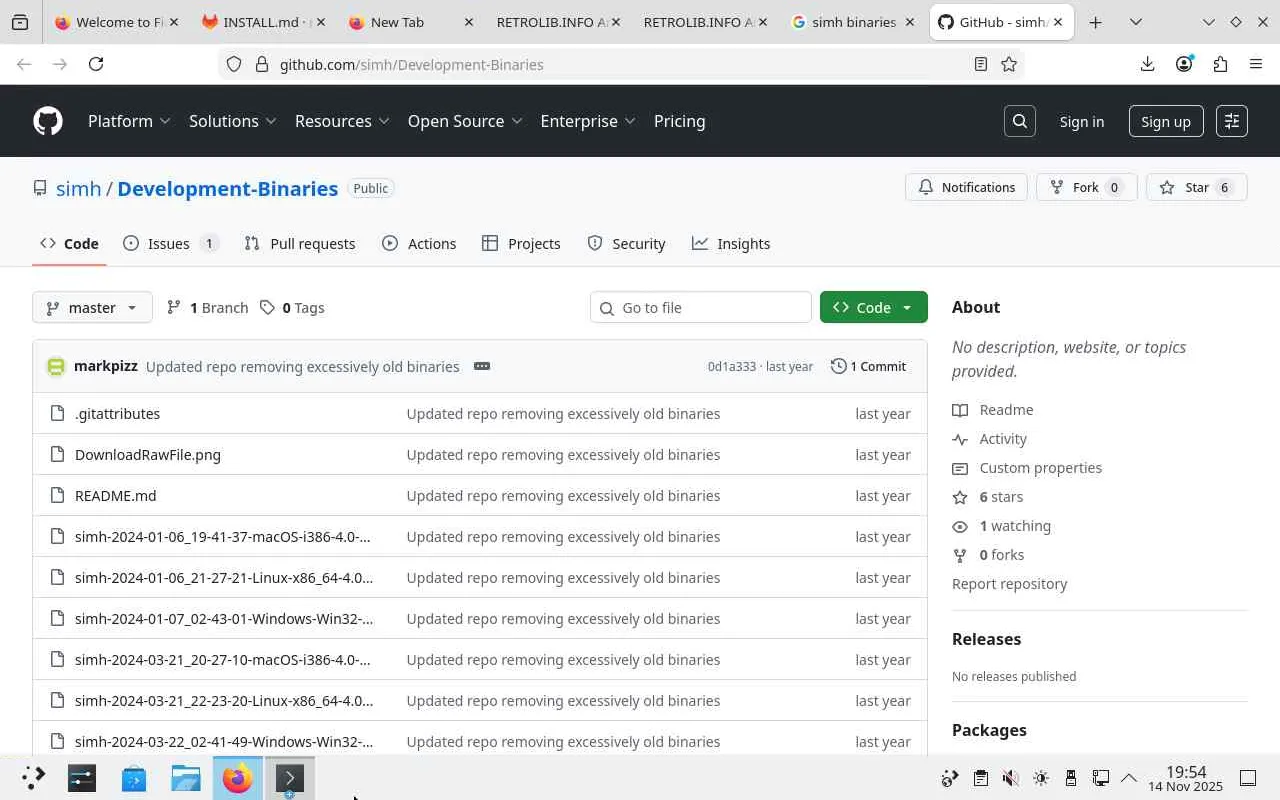
Task: Open the file manager taskbar icon
Action: 186,778
